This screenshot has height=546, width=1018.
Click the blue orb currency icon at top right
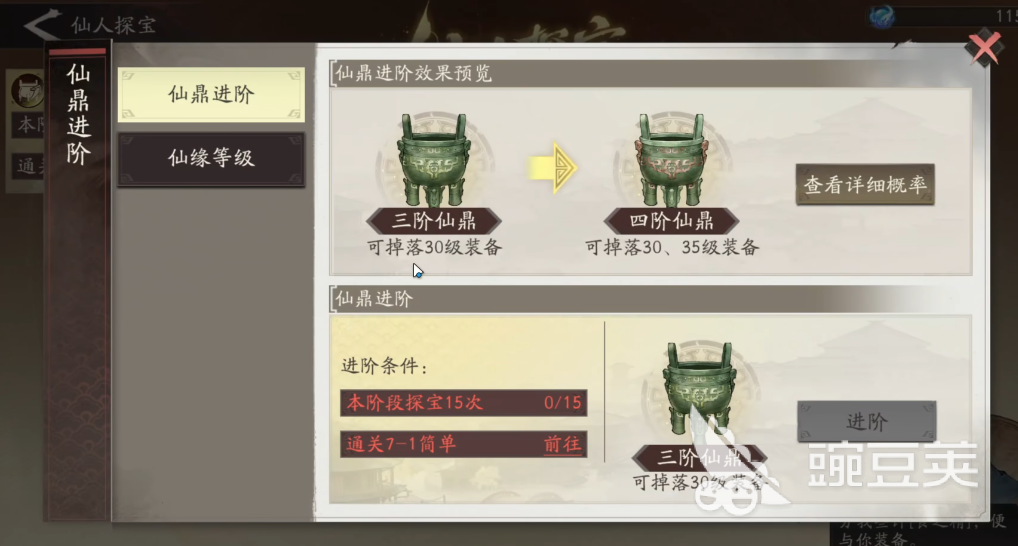(882, 17)
